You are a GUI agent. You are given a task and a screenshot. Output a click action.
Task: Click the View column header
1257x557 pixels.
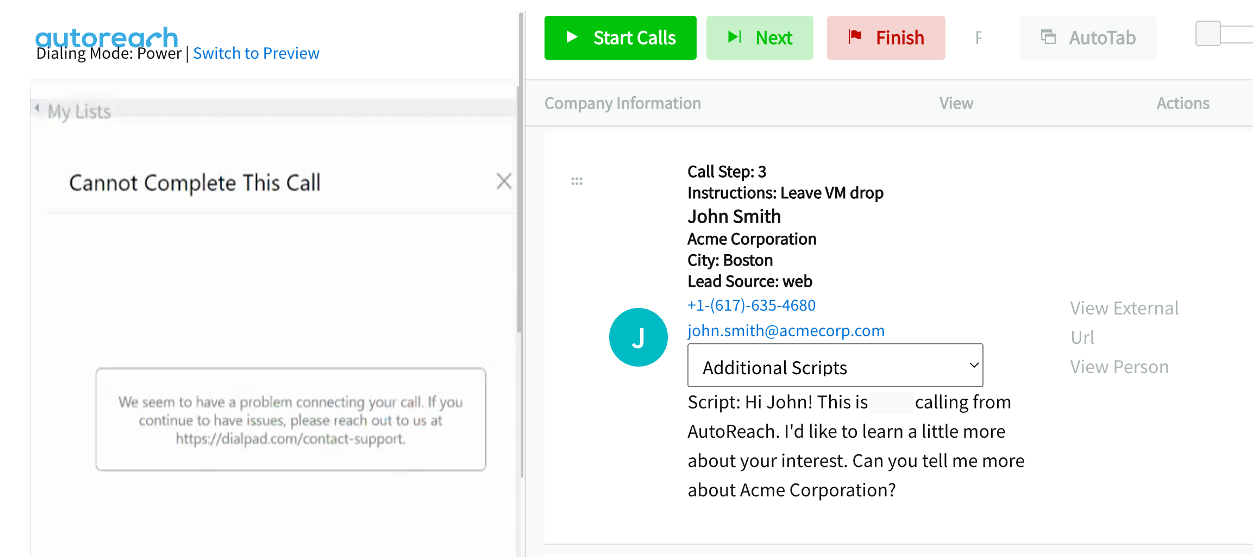tap(956, 103)
